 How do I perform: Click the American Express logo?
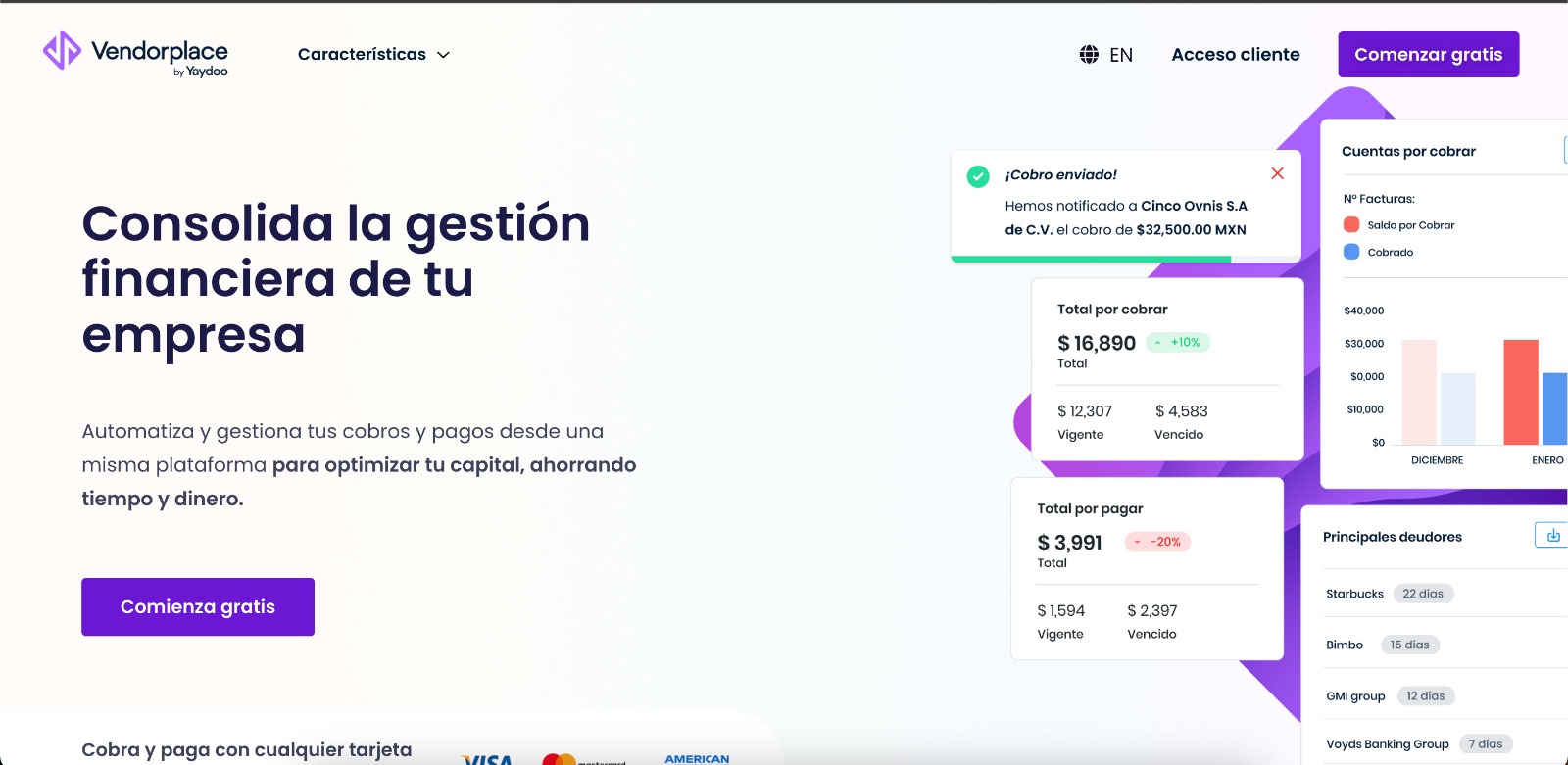click(697, 759)
